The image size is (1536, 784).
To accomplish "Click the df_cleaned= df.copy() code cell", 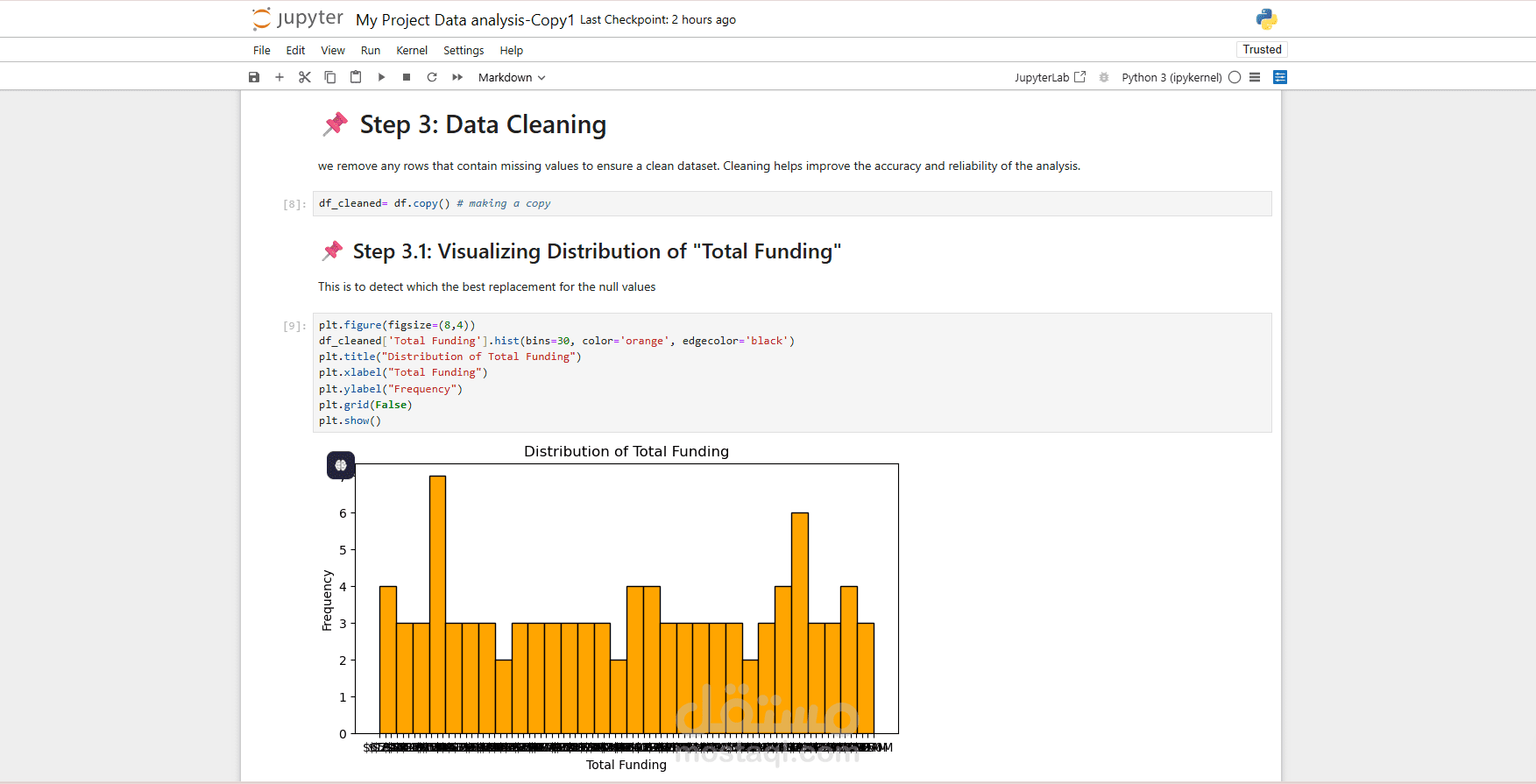I will (x=792, y=203).
